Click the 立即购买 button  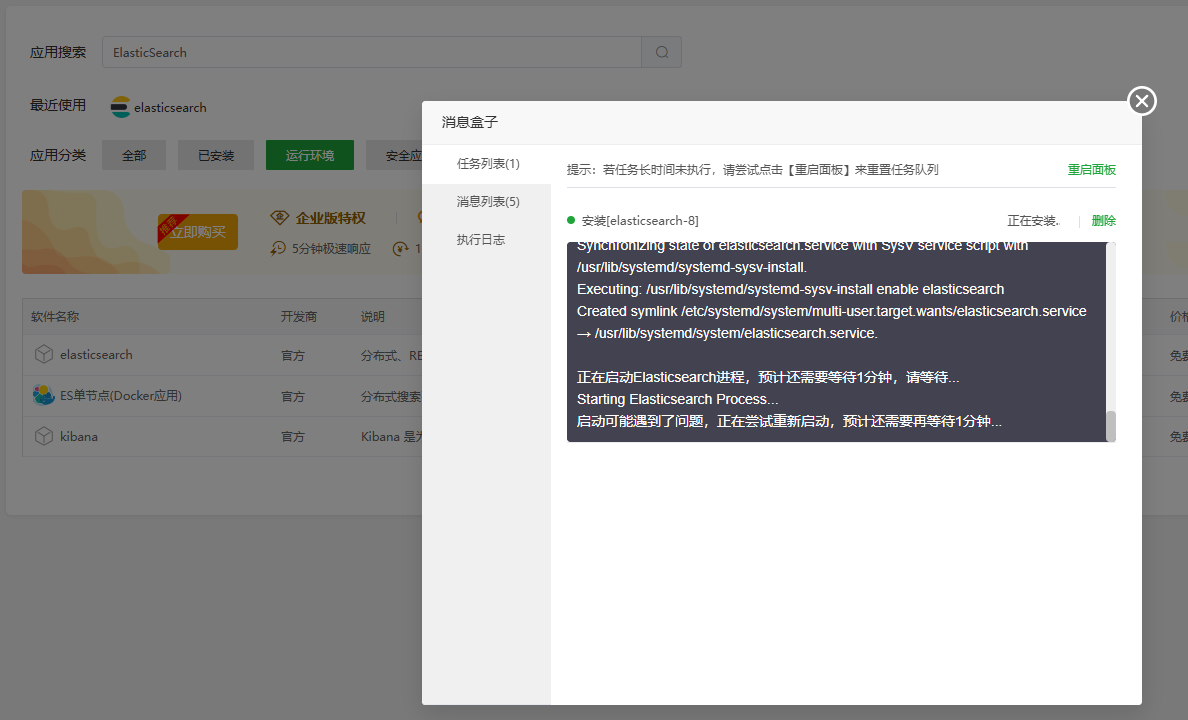(198, 232)
